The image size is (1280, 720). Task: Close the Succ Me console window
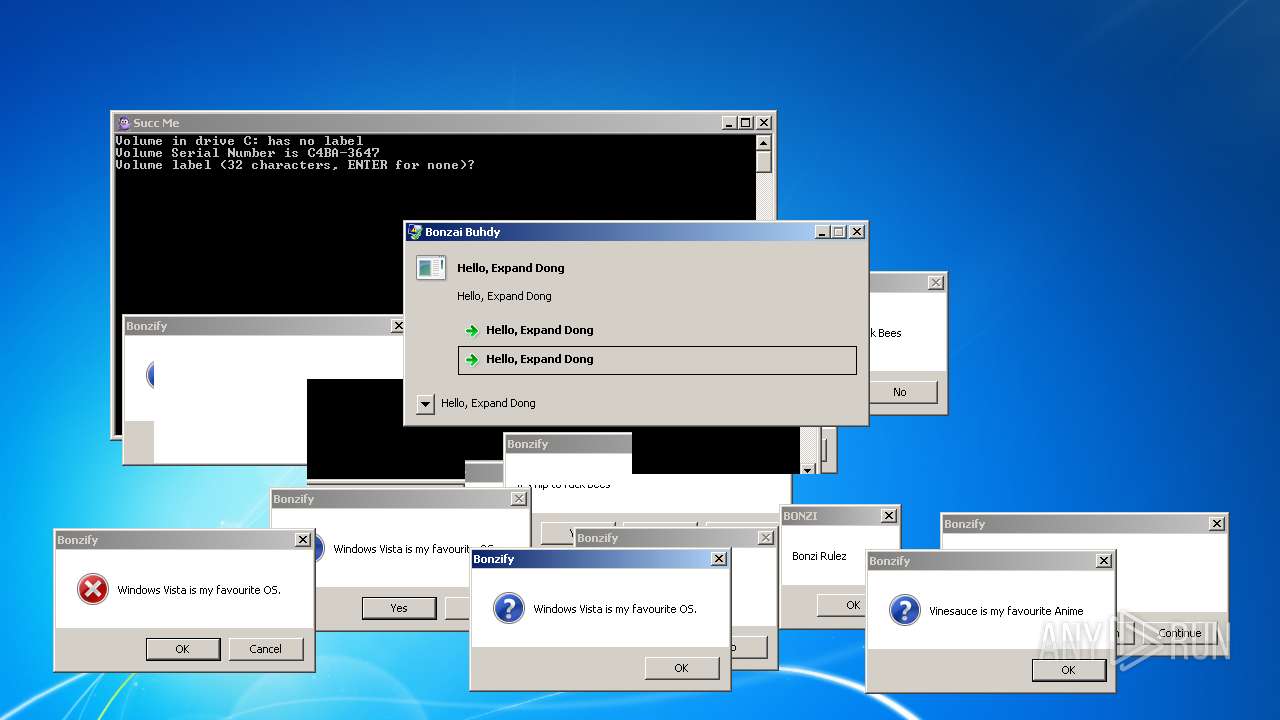[764, 123]
